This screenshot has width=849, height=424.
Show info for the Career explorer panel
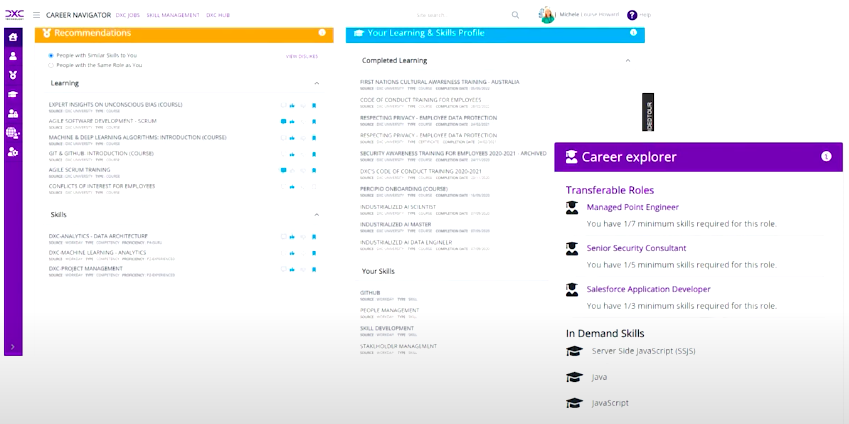(826, 156)
